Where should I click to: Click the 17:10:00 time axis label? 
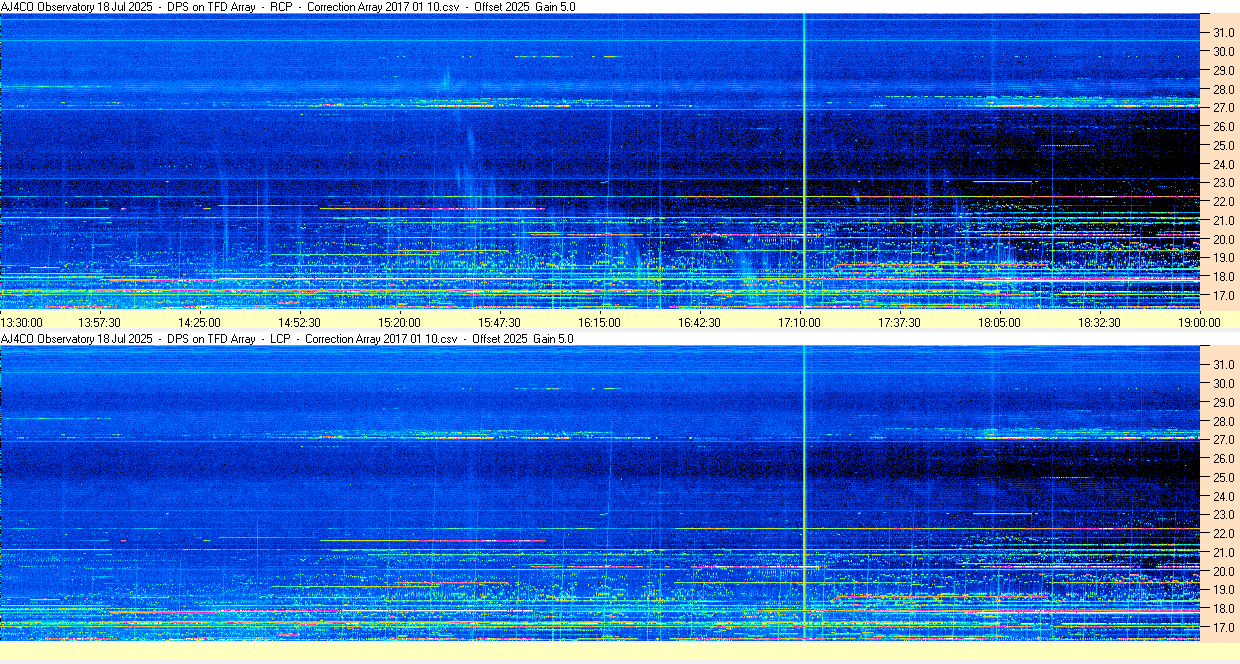tap(799, 322)
